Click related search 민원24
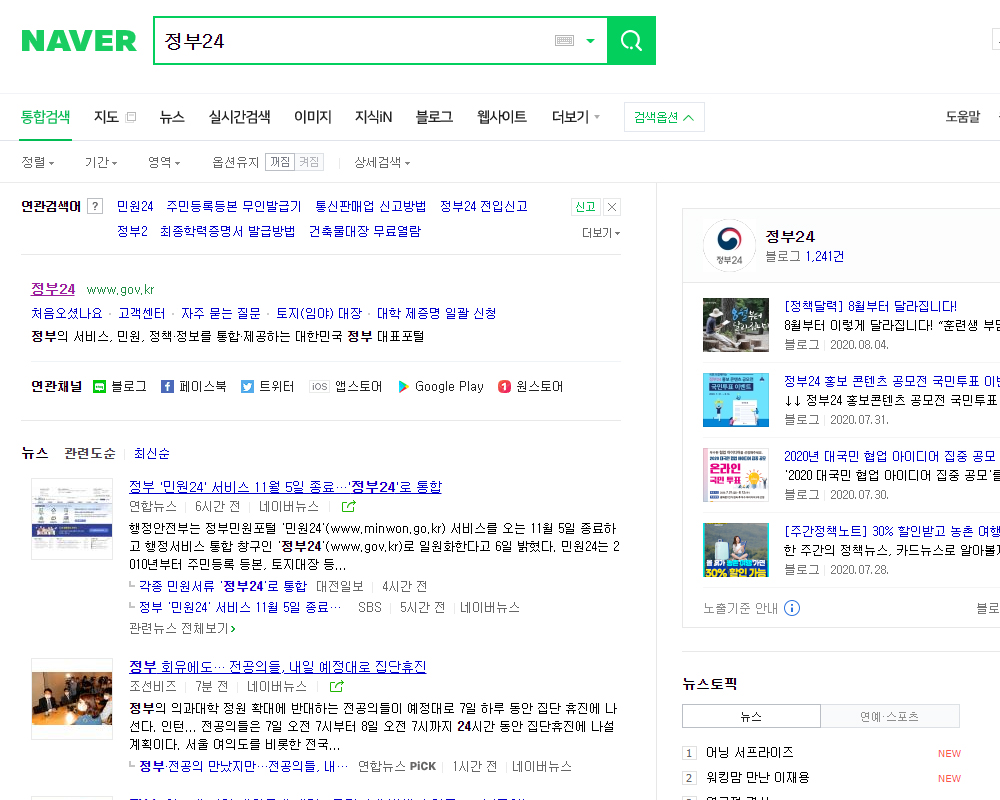 coord(135,206)
